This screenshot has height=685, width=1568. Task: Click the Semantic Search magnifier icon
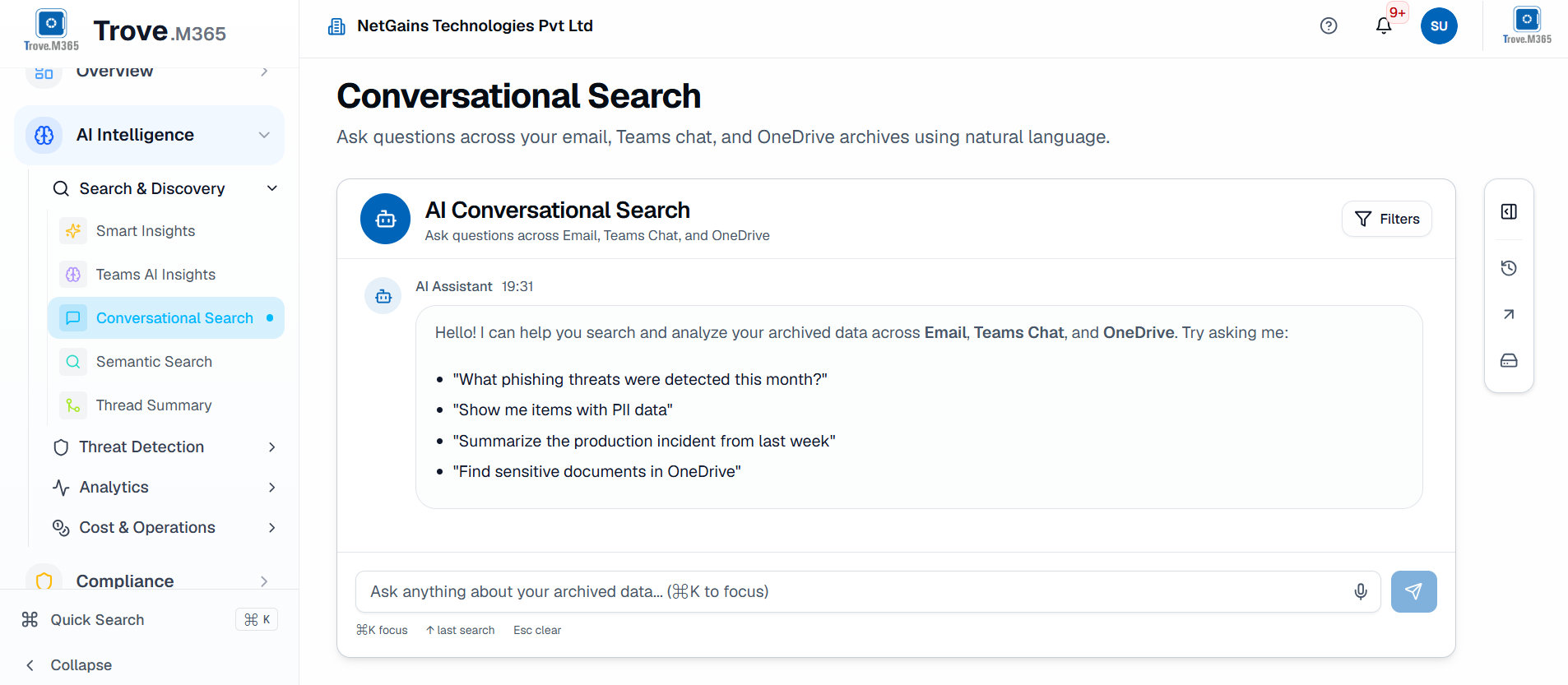coord(73,362)
